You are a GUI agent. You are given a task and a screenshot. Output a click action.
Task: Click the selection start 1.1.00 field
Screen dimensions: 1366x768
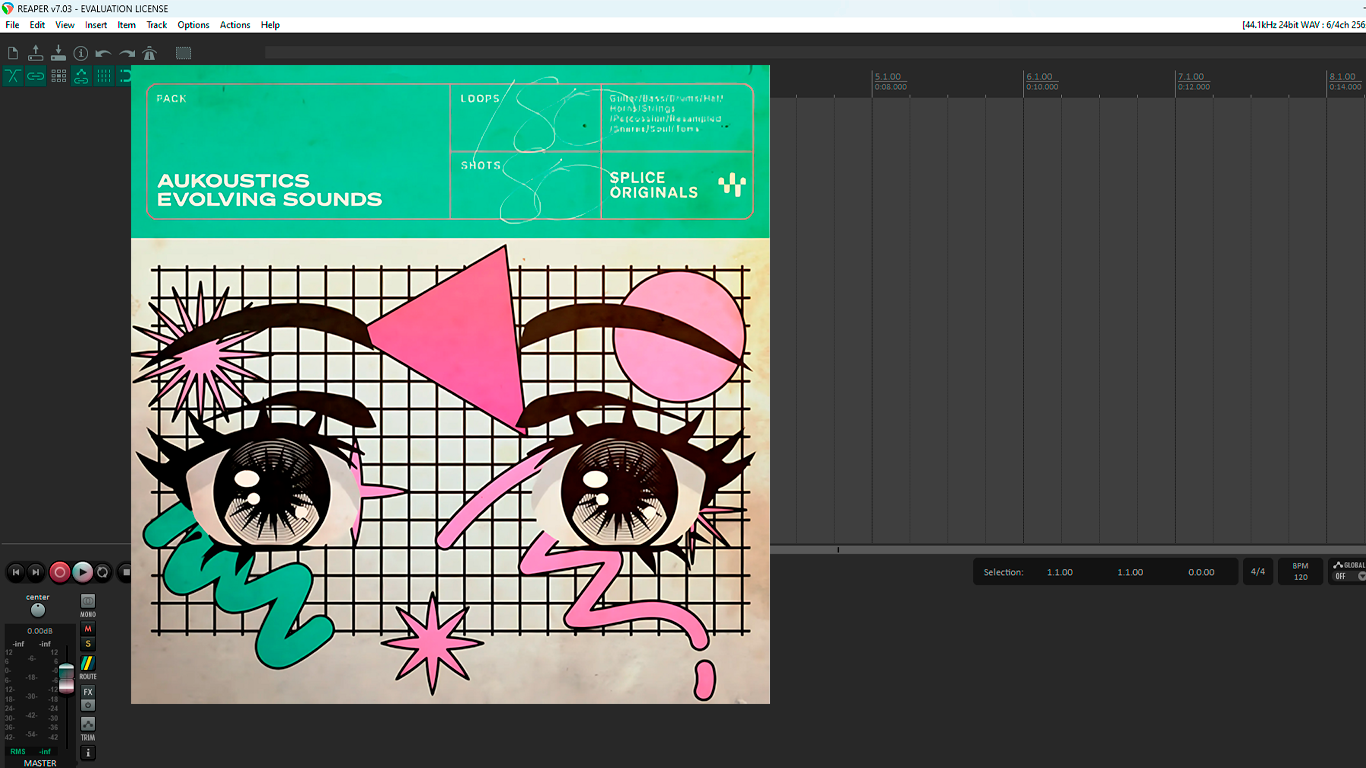(1060, 572)
